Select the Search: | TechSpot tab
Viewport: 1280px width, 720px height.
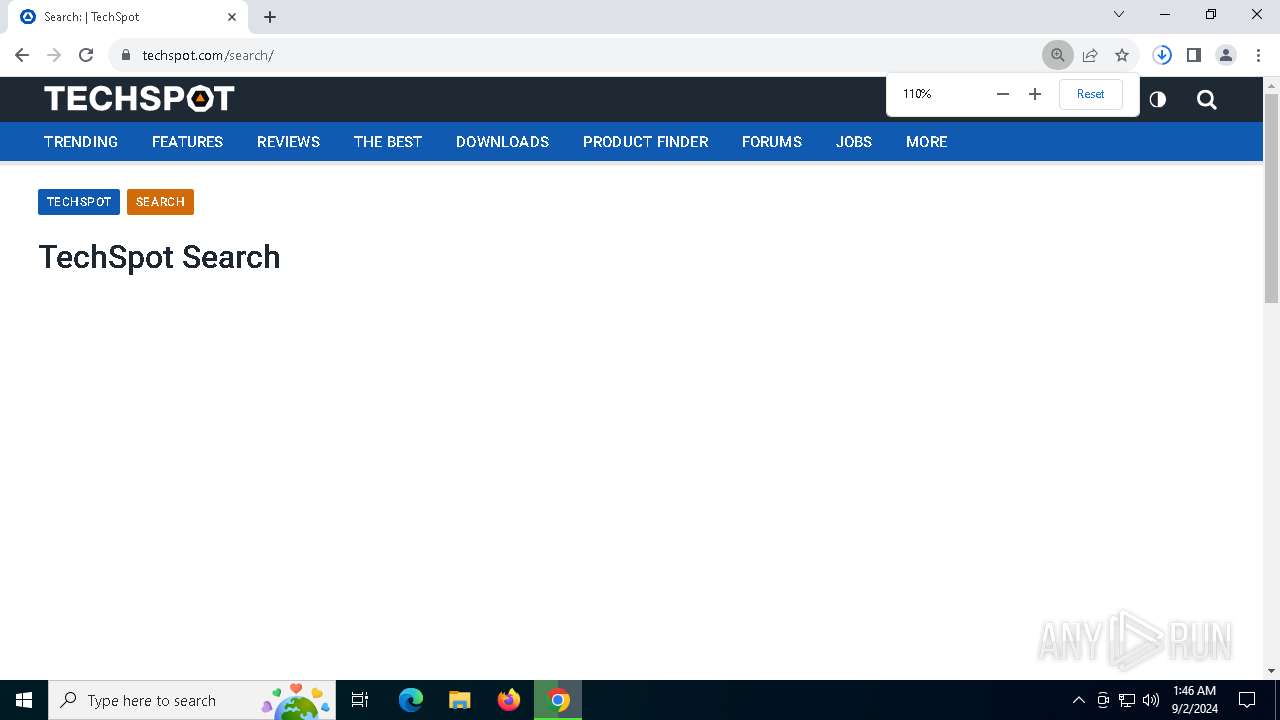click(130, 17)
